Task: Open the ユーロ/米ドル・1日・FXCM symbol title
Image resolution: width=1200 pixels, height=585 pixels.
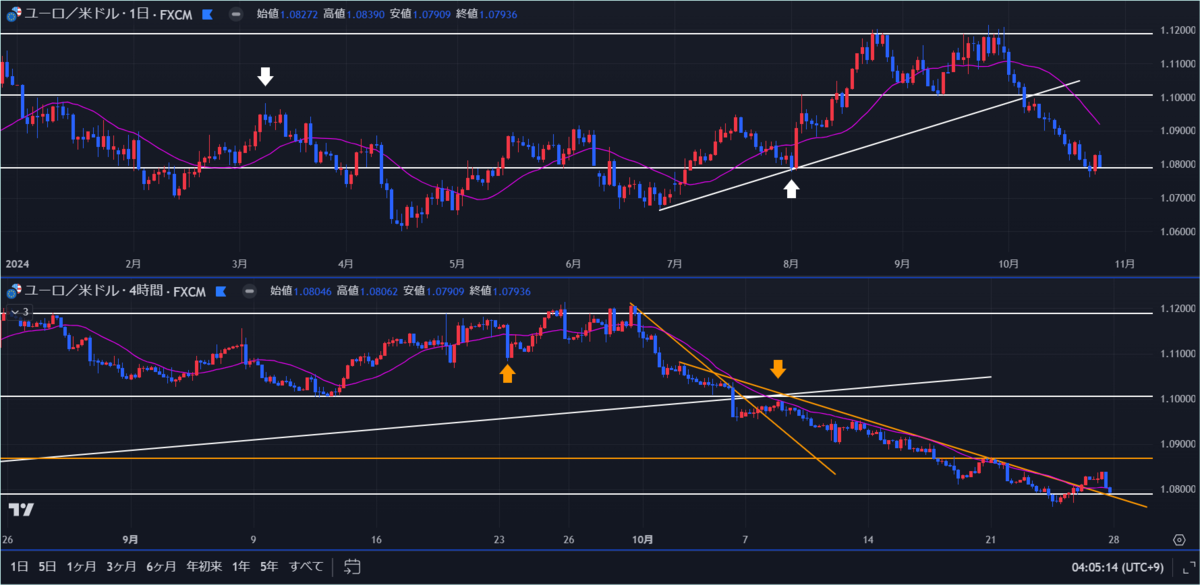Action: point(108,14)
